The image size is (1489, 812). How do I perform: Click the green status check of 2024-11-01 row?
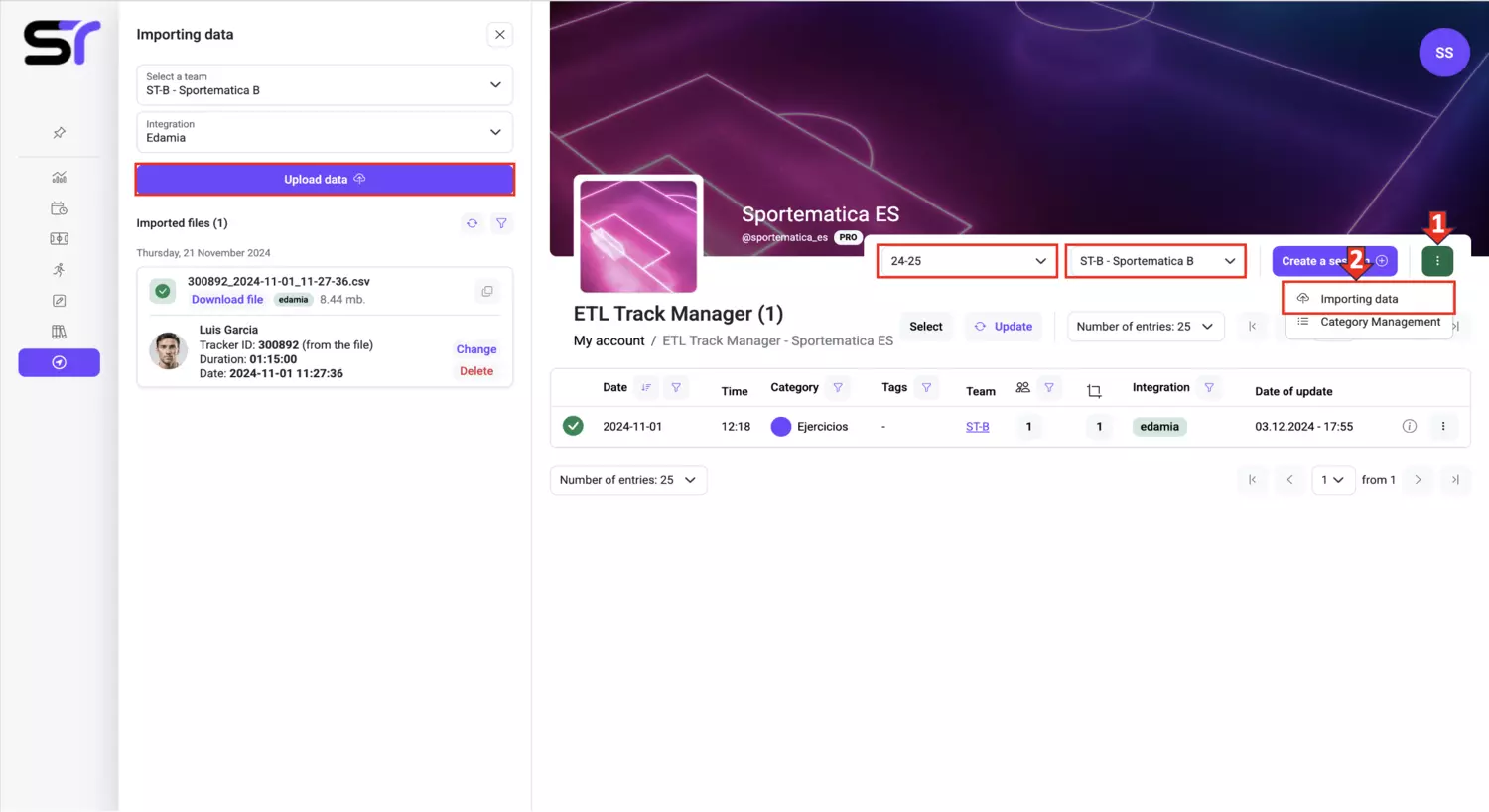point(573,426)
